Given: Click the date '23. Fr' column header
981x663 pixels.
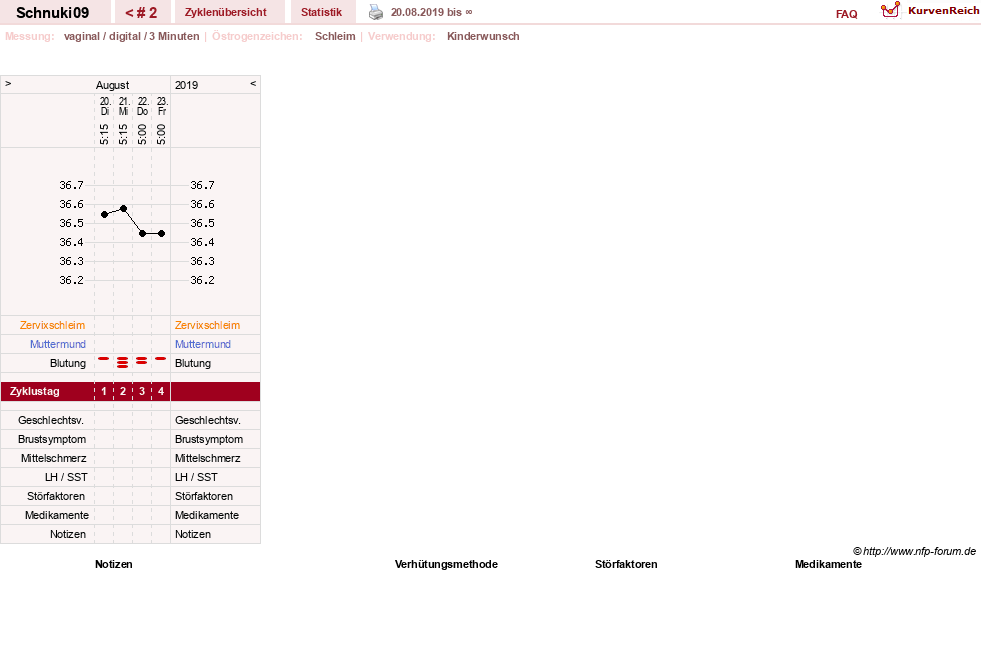Looking at the screenshot, I should point(161,106).
